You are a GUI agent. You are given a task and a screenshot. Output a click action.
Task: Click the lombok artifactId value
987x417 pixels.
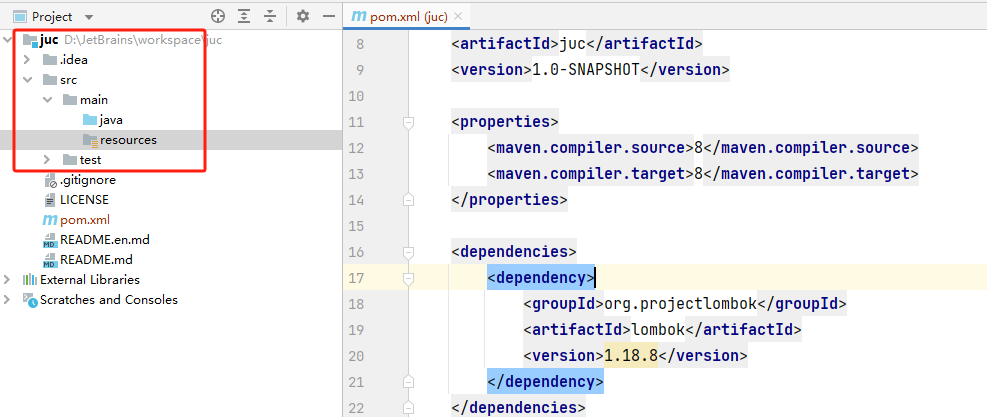[x=658, y=330]
